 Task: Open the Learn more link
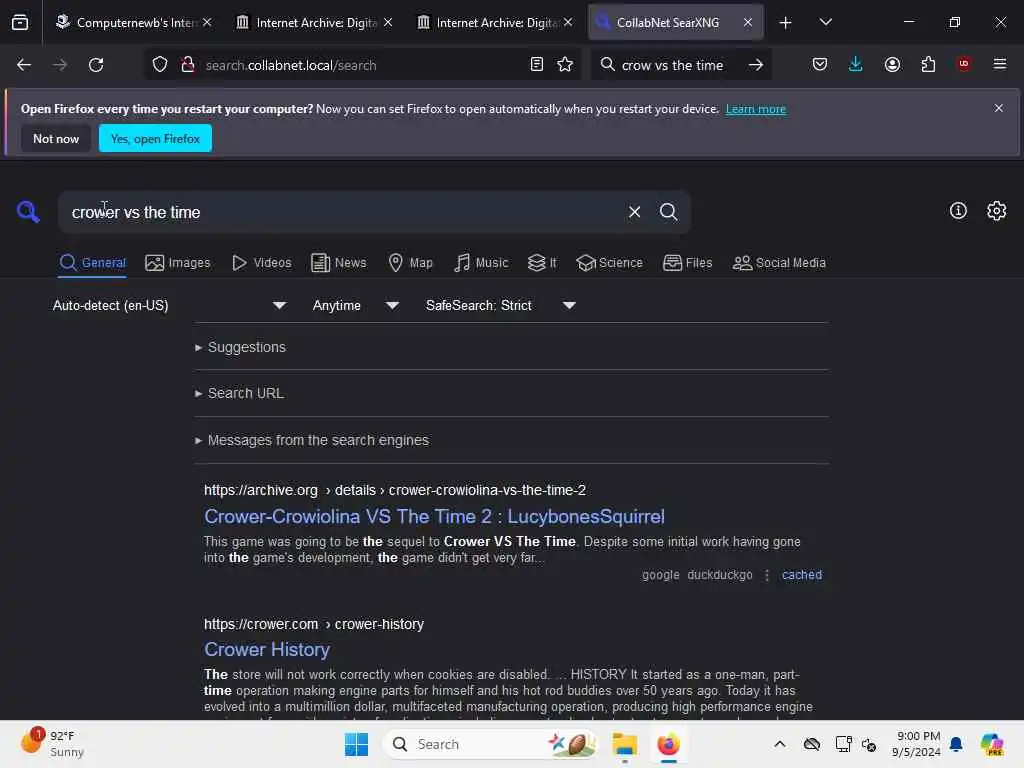[756, 109]
